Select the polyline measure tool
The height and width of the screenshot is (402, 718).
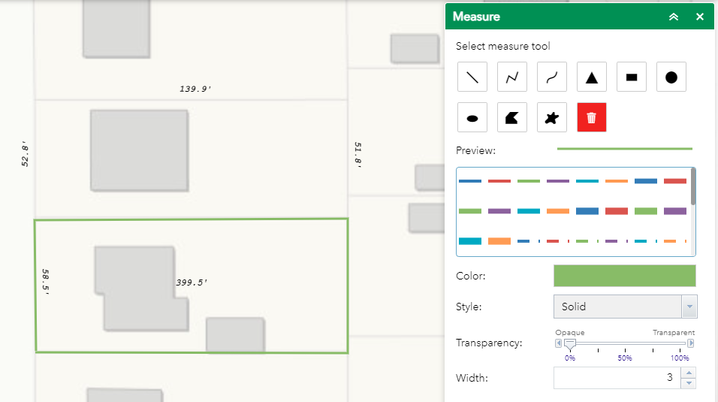[x=512, y=77]
